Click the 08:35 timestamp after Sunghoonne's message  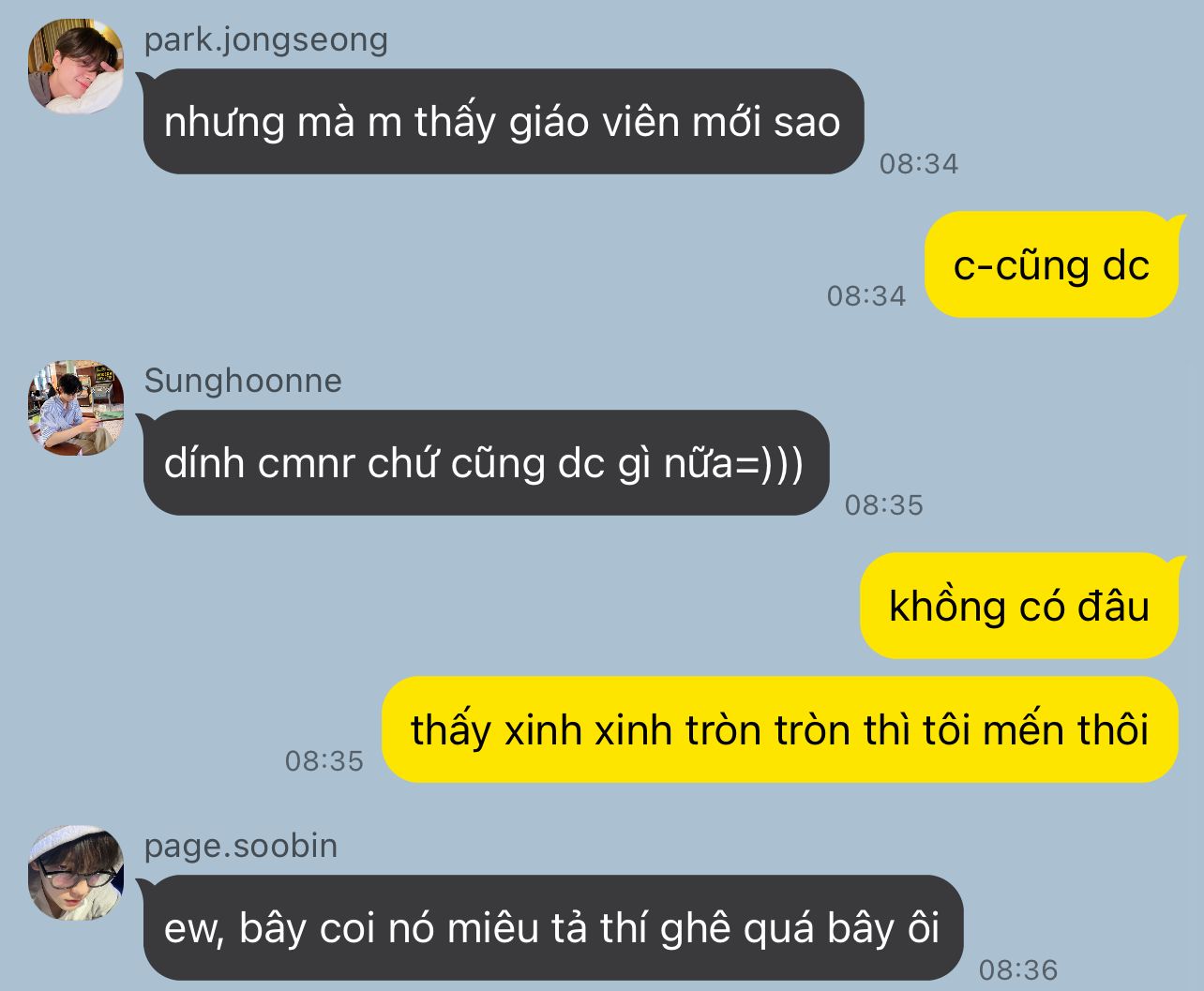pyautogui.click(x=884, y=505)
